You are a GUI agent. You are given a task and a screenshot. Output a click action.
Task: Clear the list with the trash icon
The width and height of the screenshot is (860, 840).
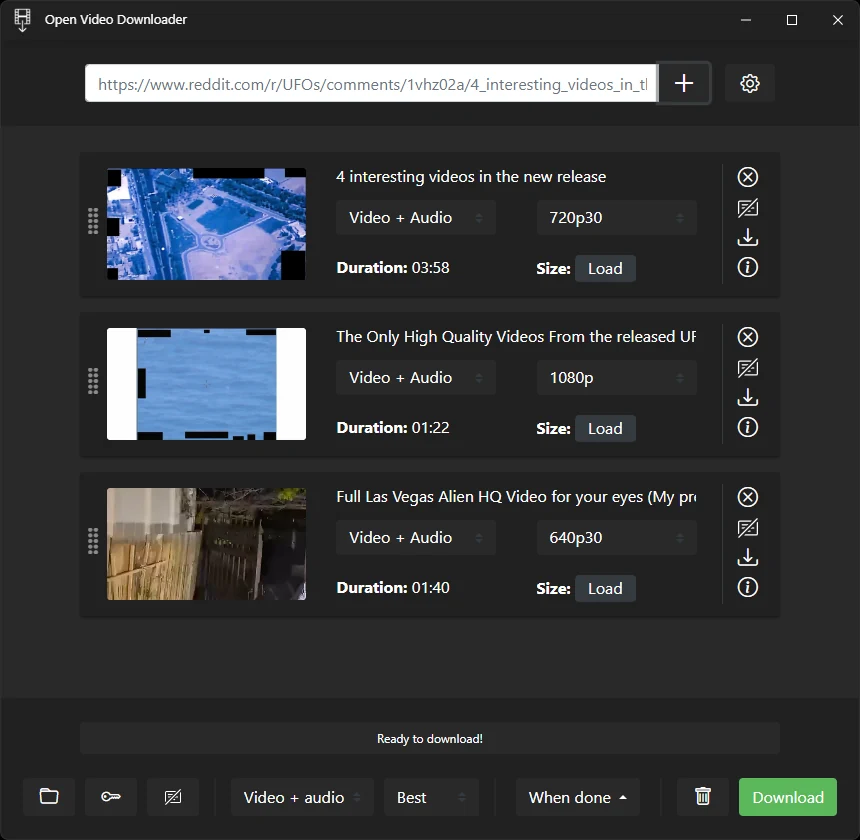click(x=703, y=797)
